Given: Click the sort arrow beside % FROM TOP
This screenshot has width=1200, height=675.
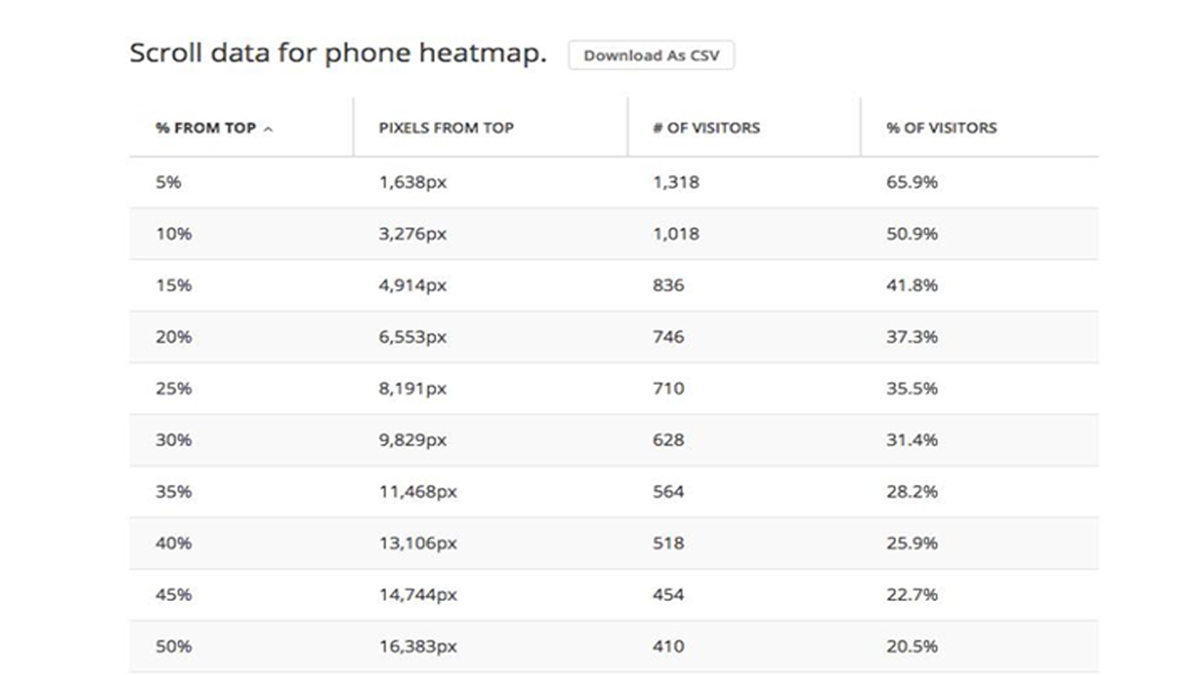Looking at the screenshot, I should [x=268, y=129].
